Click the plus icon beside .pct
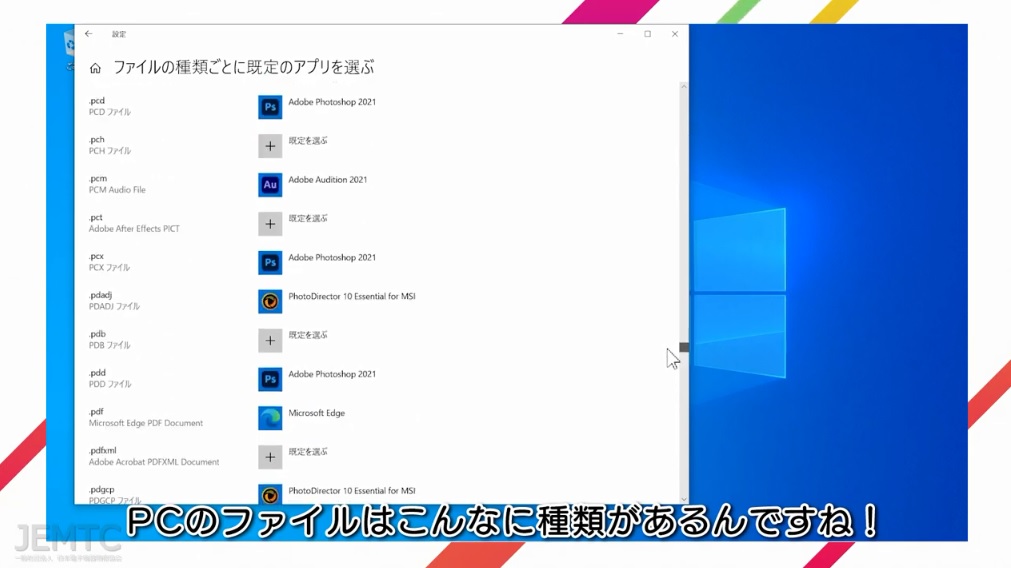 tap(270, 224)
